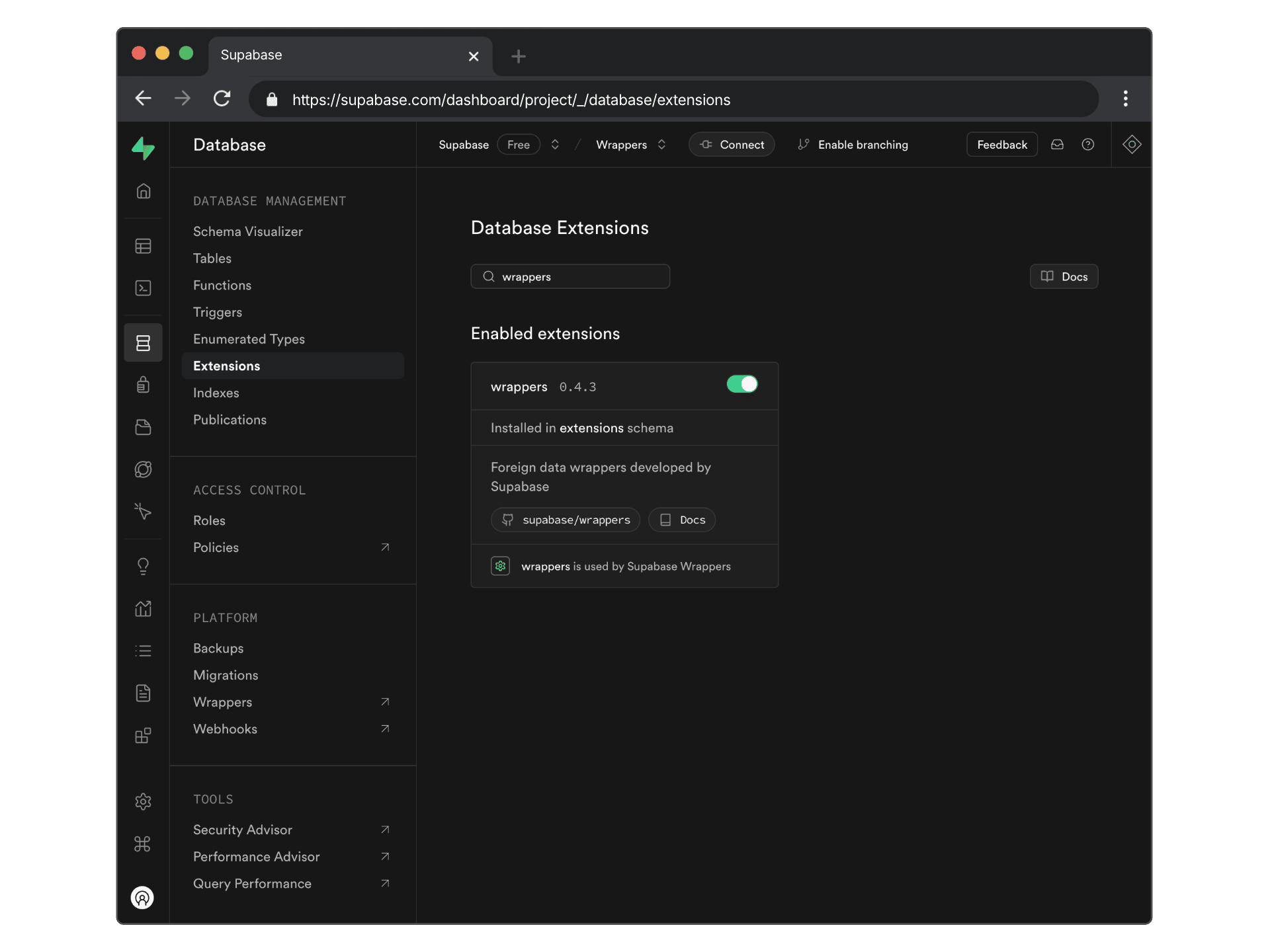Click the Supabase Wrappers integration icon
Screen dimensions: 1270x952
coord(501,567)
